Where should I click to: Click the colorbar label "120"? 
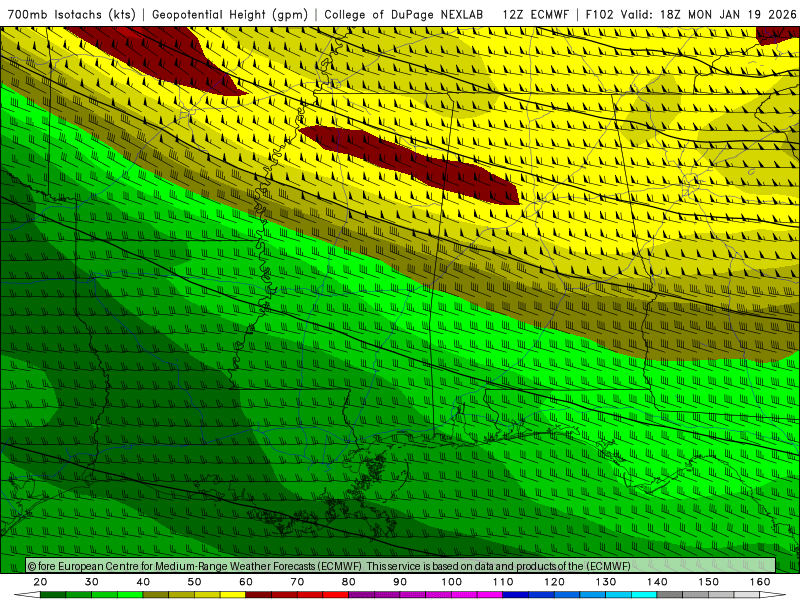554,582
